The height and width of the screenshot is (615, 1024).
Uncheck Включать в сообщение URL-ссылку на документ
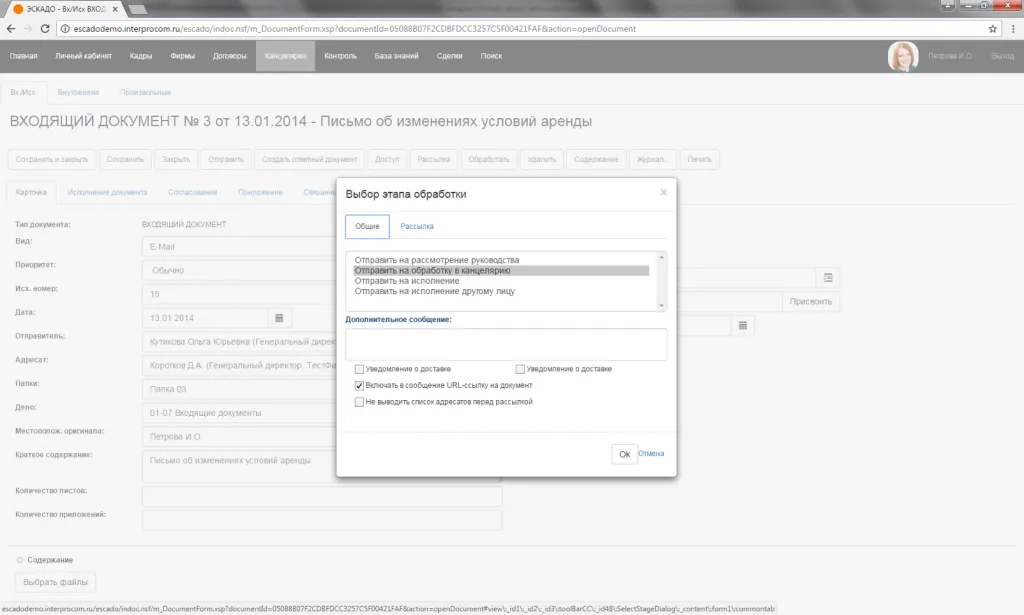[360, 385]
